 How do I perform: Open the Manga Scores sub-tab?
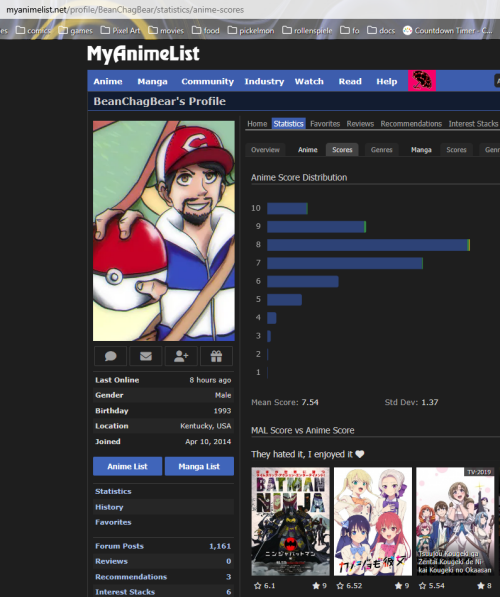[456, 150]
